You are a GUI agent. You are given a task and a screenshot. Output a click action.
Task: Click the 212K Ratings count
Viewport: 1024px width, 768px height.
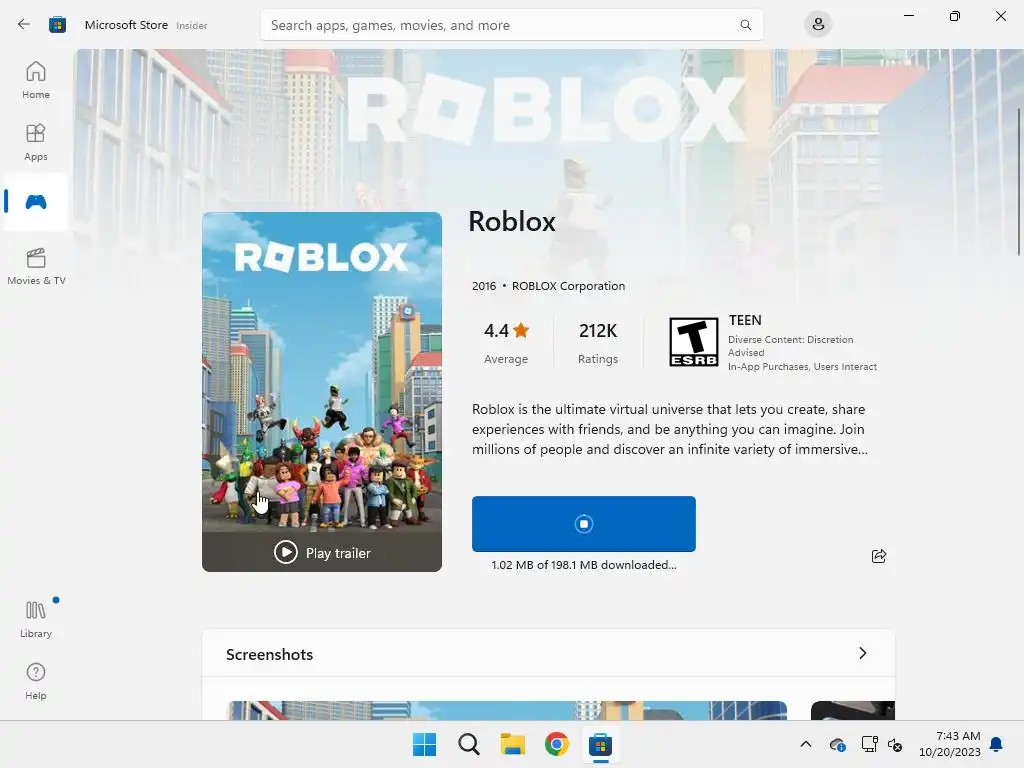click(598, 342)
